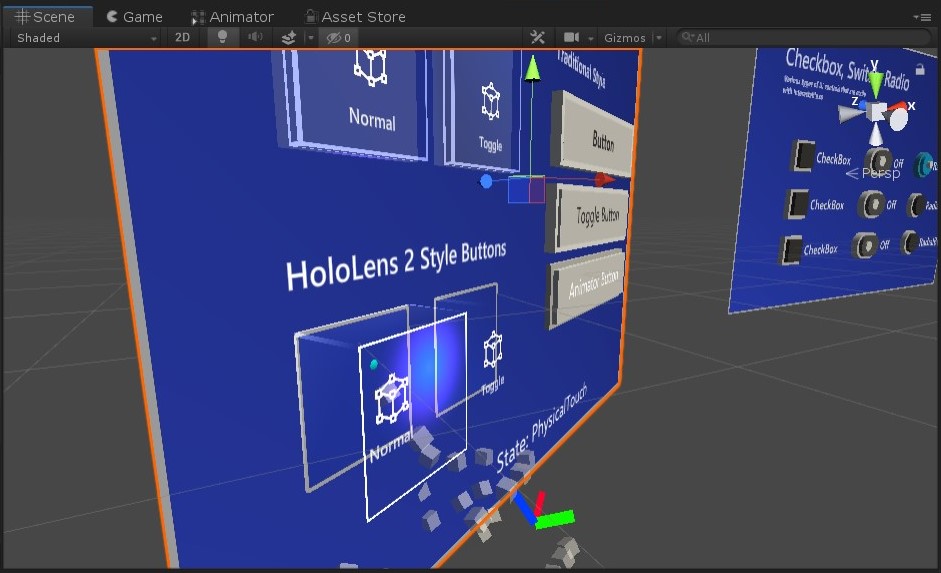
Task: Open the Shaded draw mode dropdown
Action: (86, 38)
